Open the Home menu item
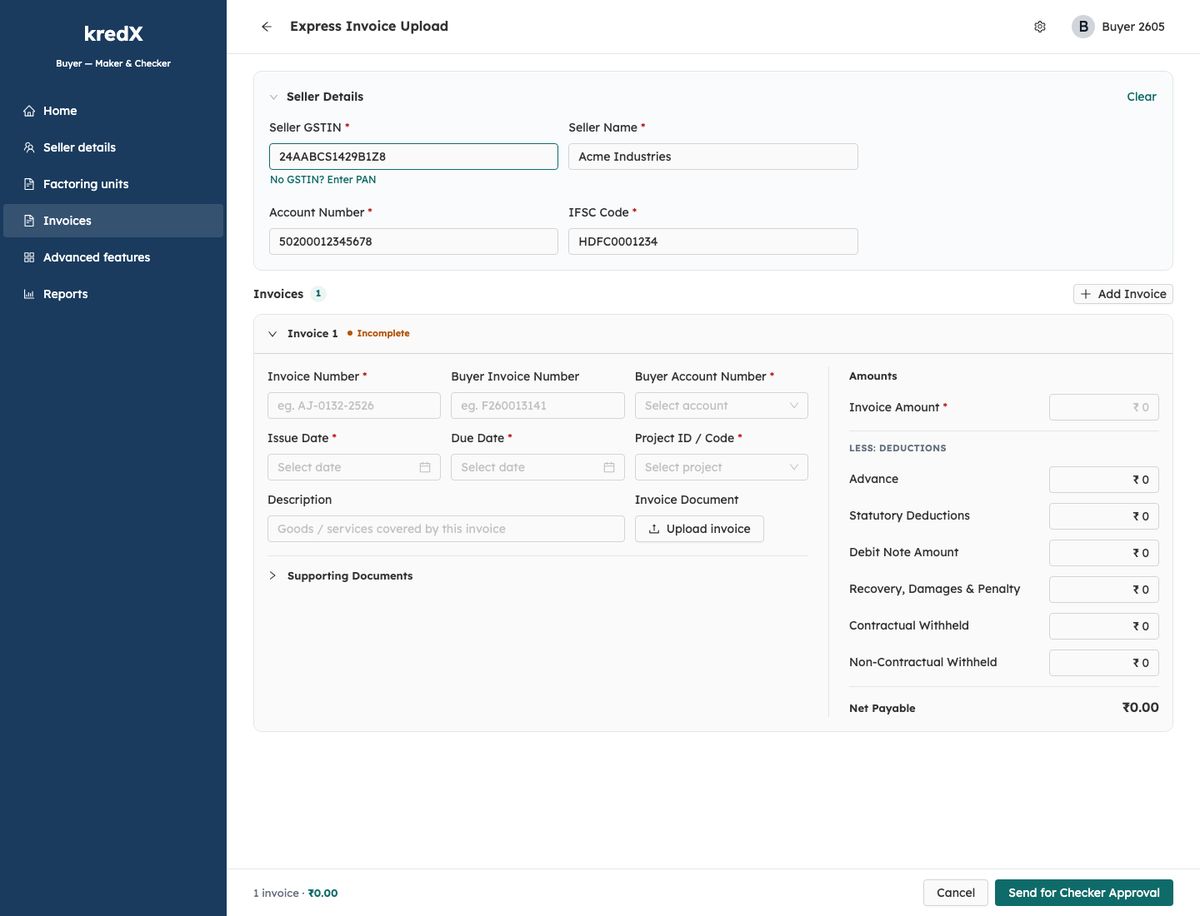This screenshot has width=1200, height=916. tap(113, 111)
